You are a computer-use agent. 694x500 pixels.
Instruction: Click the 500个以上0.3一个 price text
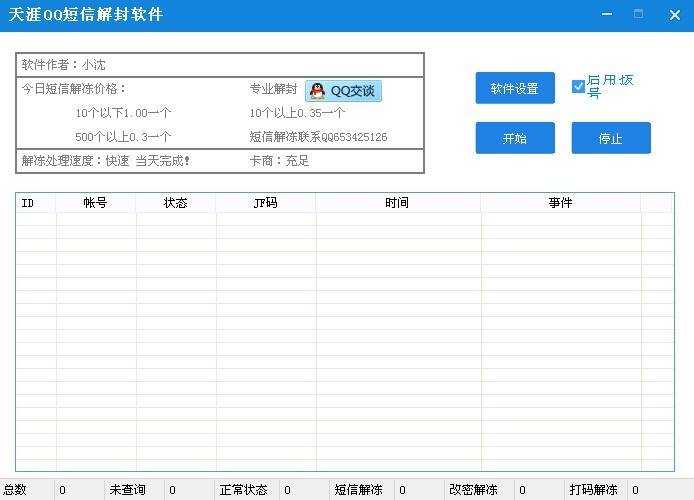[123, 137]
